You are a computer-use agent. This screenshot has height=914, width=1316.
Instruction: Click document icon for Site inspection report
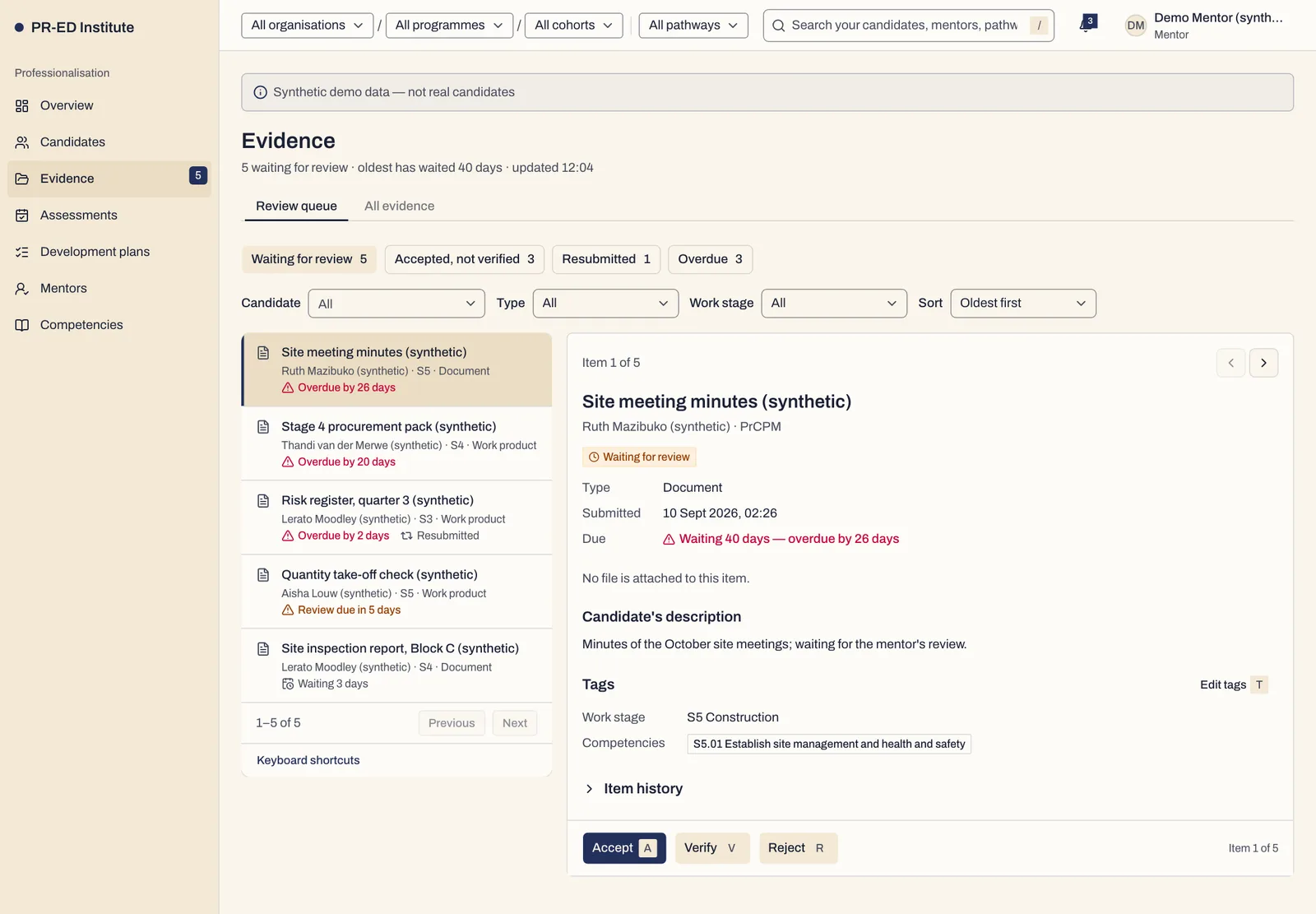pyautogui.click(x=263, y=649)
